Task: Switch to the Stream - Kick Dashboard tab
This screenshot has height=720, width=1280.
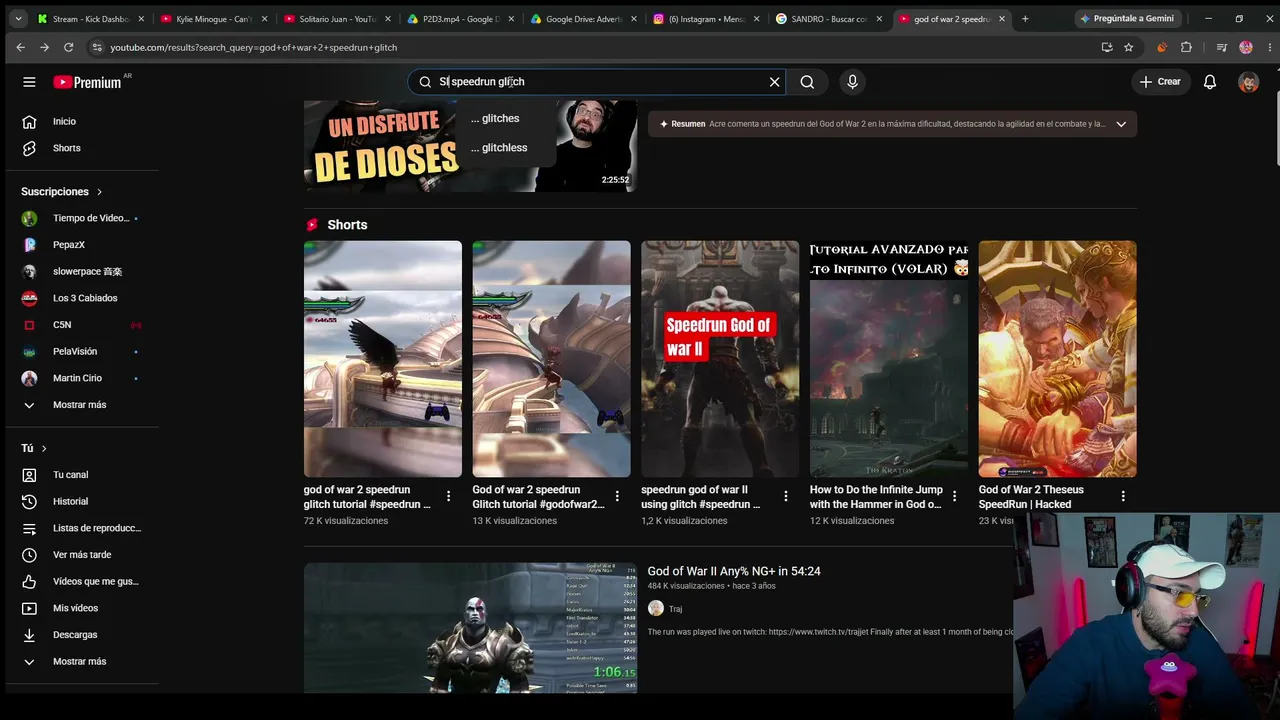Action: (x=91, y=18)
